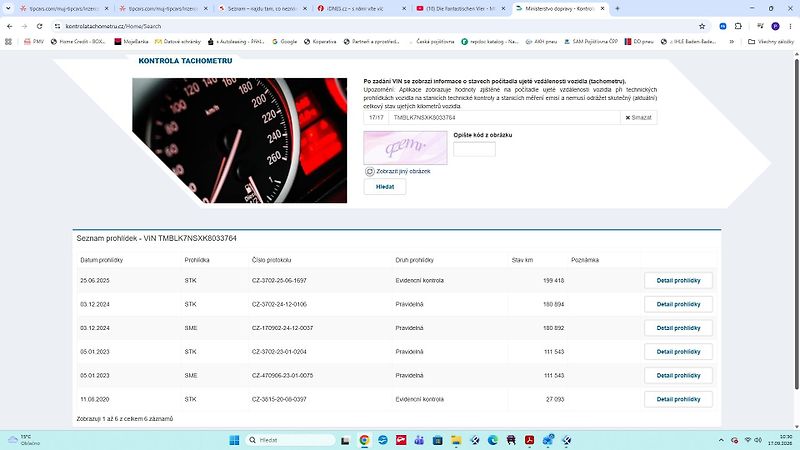800x450 pixels.
Task: Switch to the iDNES.cz tab
Action: pyautogui.click(x=356, y=8)
